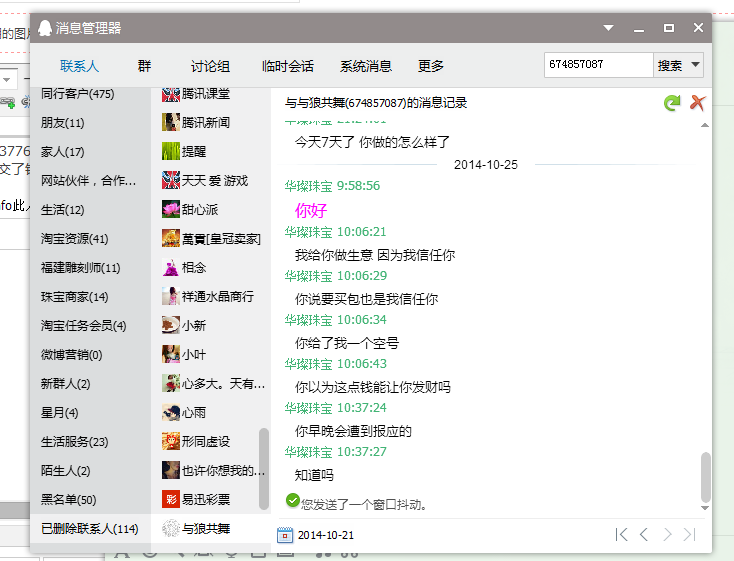Click the 提醒 contact avatar
This screenshot has width=734, height=561.
click(171, 151)
